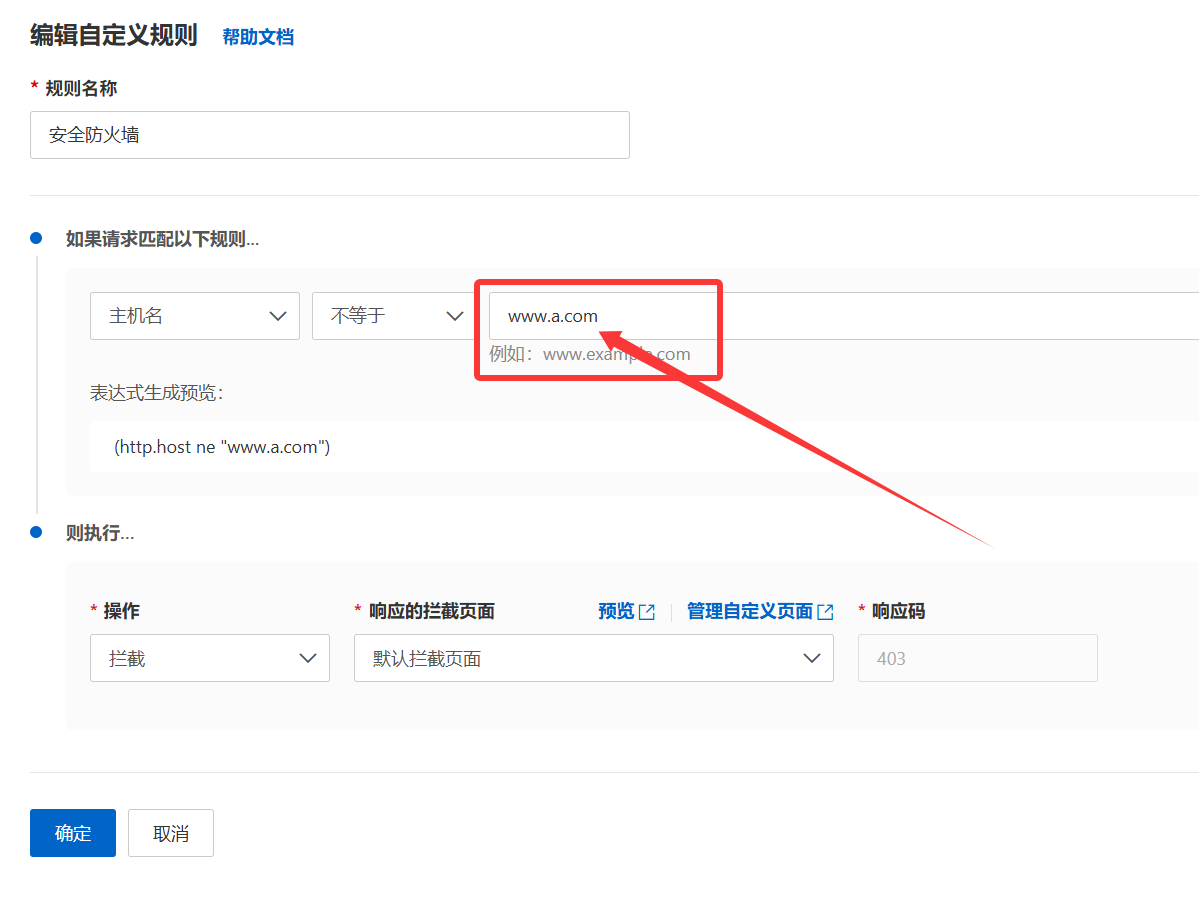Click the chevron arrow on the 拦截 selector
This screenshot has height=908, width=1199.
[x=310, y=658]
